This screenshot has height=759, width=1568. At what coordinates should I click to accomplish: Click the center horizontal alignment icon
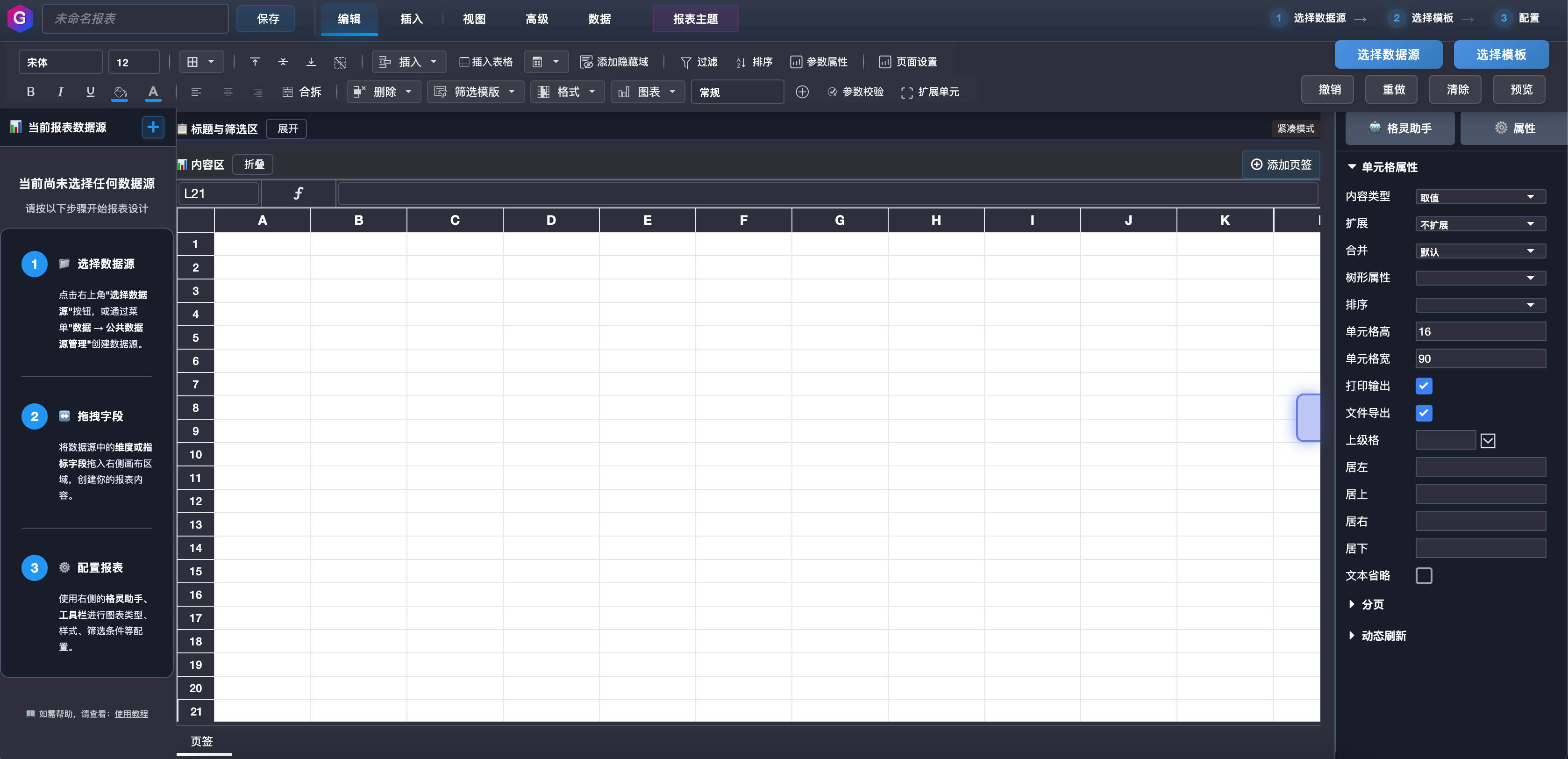(x=228, y=92)
